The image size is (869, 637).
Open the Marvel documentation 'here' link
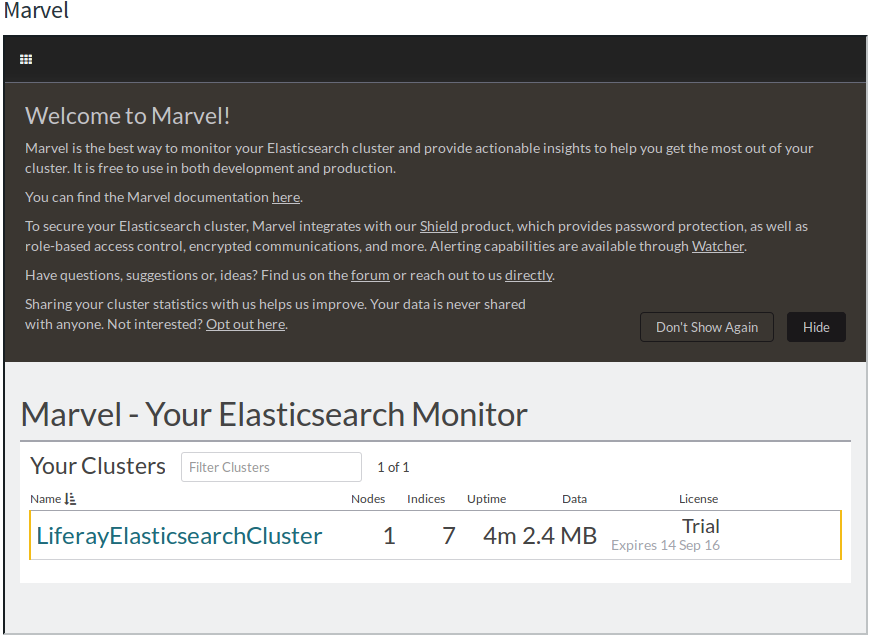[286, 197]
